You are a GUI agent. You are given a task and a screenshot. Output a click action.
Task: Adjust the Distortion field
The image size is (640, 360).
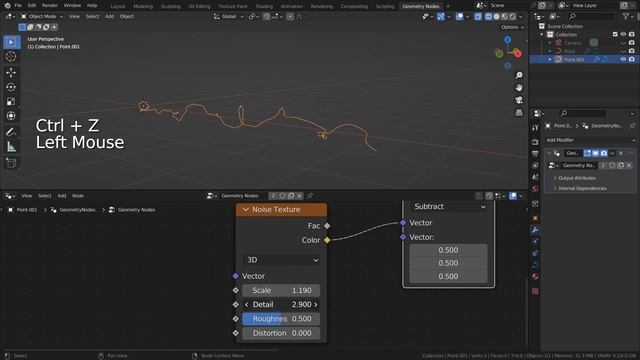281,333
